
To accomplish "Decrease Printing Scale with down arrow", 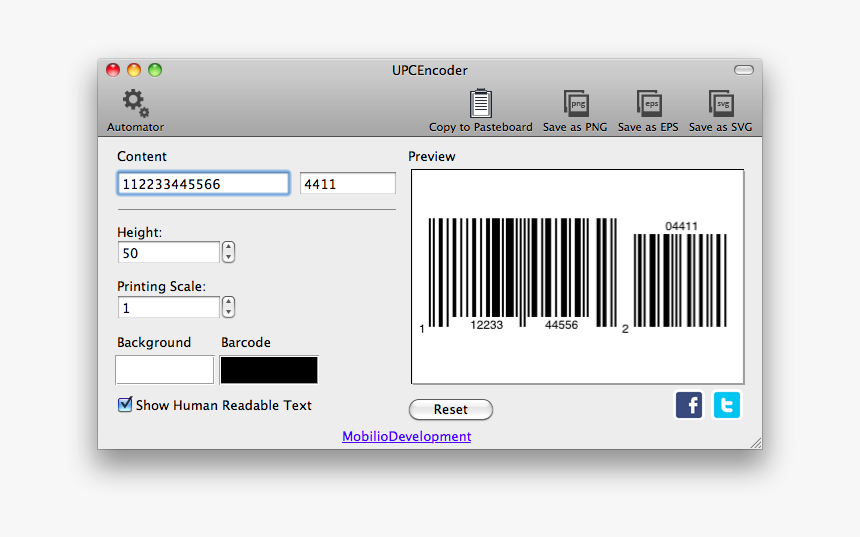I will point(229,312).
